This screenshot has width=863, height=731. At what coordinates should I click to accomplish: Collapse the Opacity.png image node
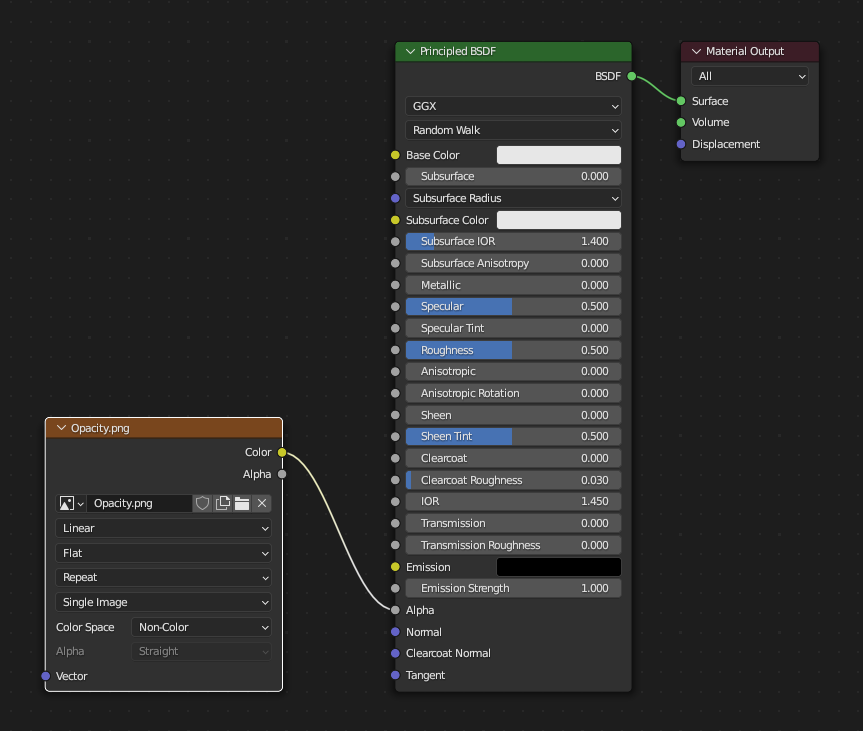tap(61, 428)
